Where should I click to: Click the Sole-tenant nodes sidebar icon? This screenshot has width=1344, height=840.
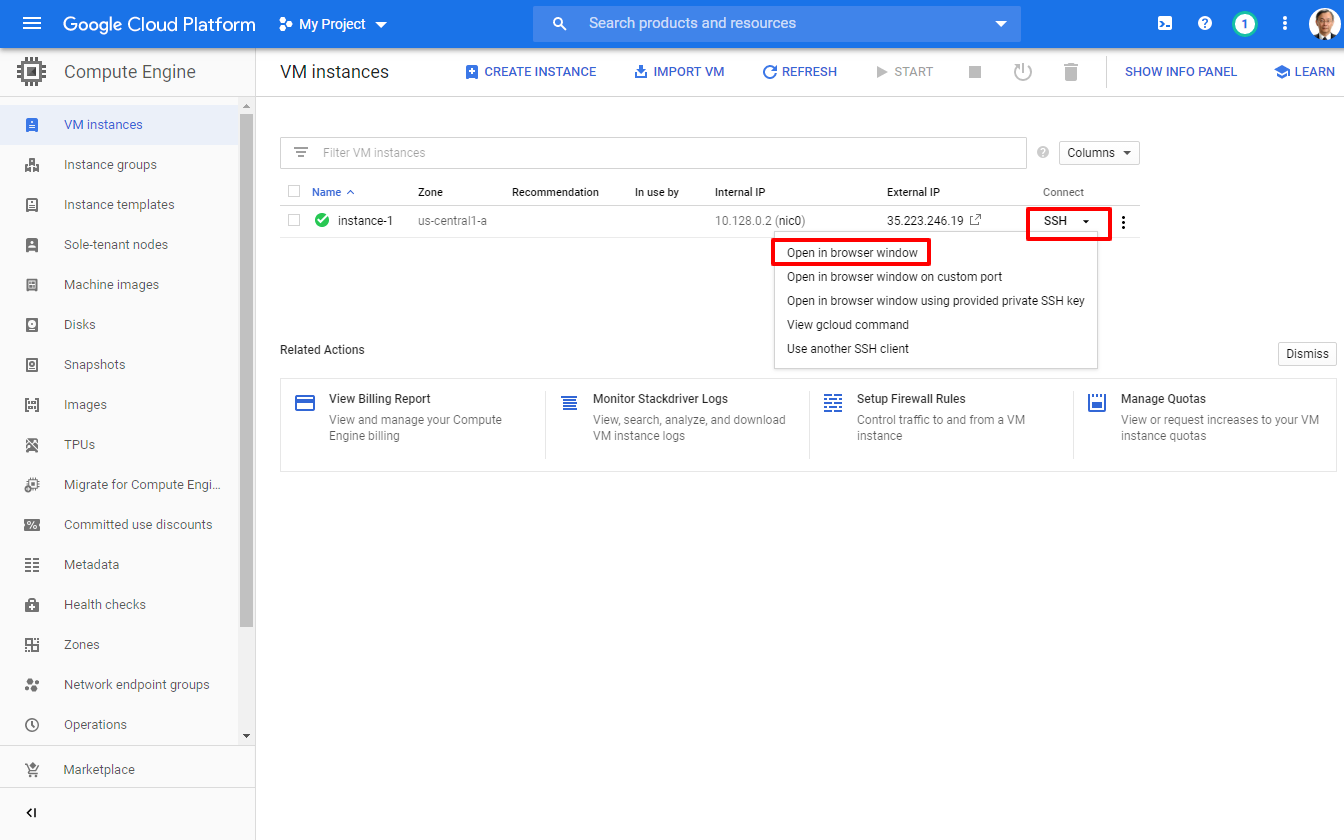point(32,245)
